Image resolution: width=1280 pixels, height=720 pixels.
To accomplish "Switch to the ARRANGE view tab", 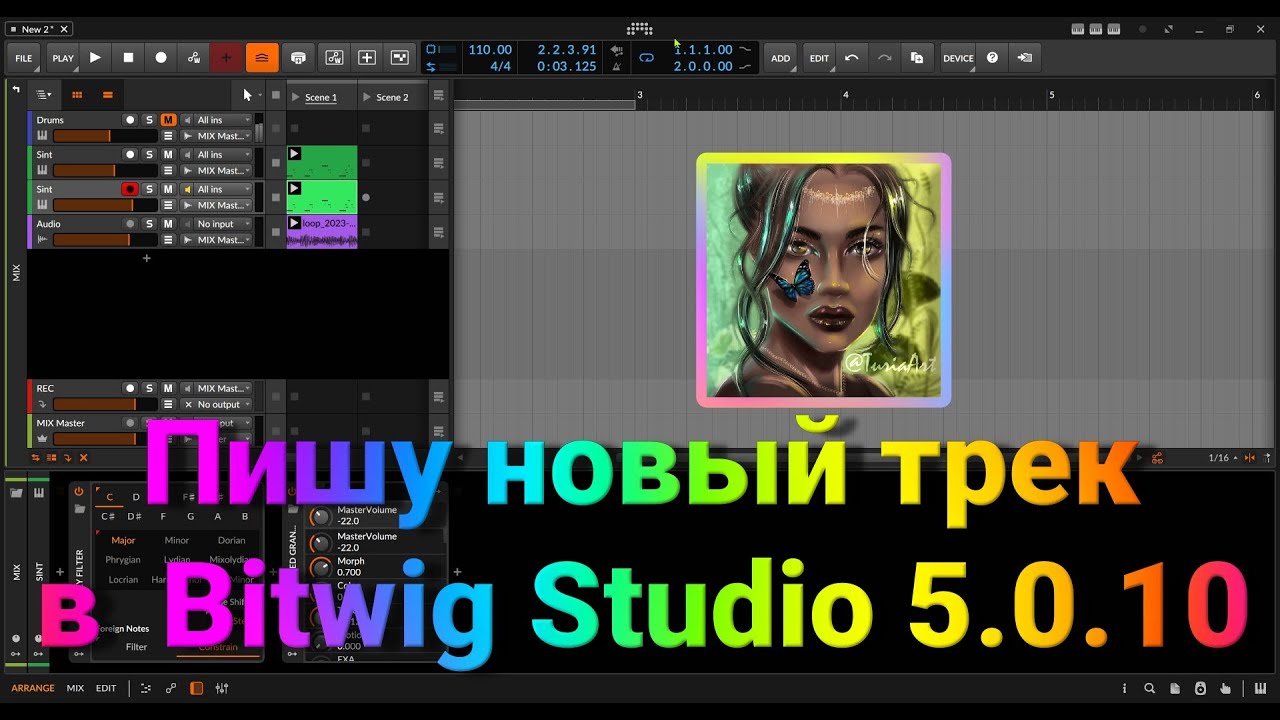I will coord(33,688).
